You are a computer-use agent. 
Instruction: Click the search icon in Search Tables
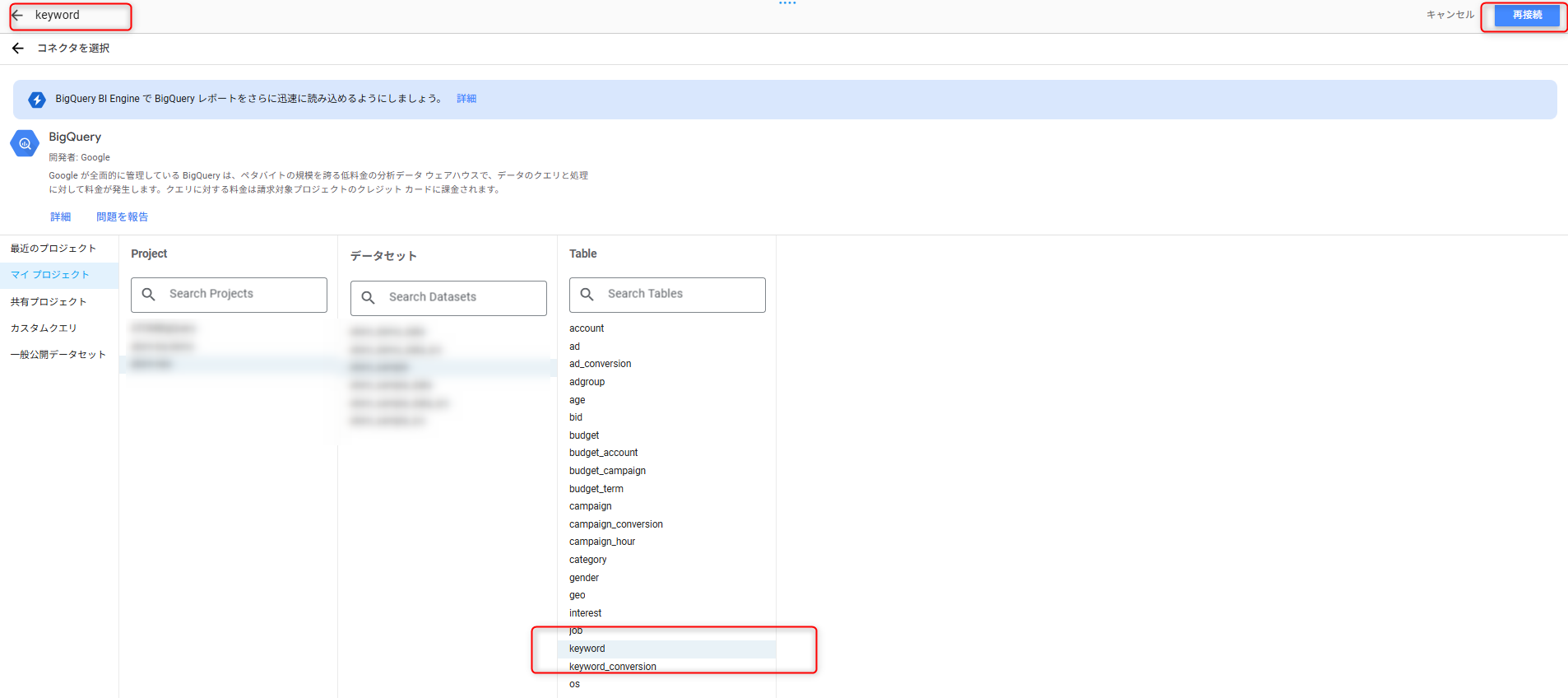587,295
